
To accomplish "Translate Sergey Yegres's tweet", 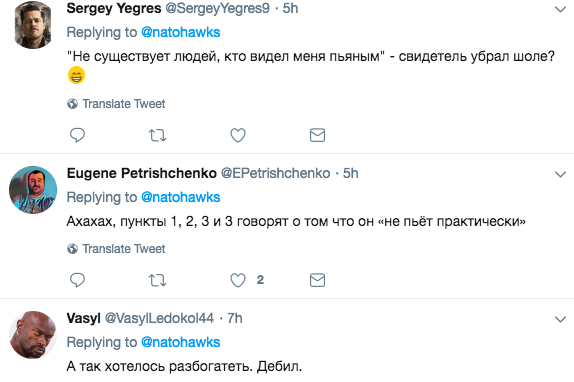I will click(116, 104).
